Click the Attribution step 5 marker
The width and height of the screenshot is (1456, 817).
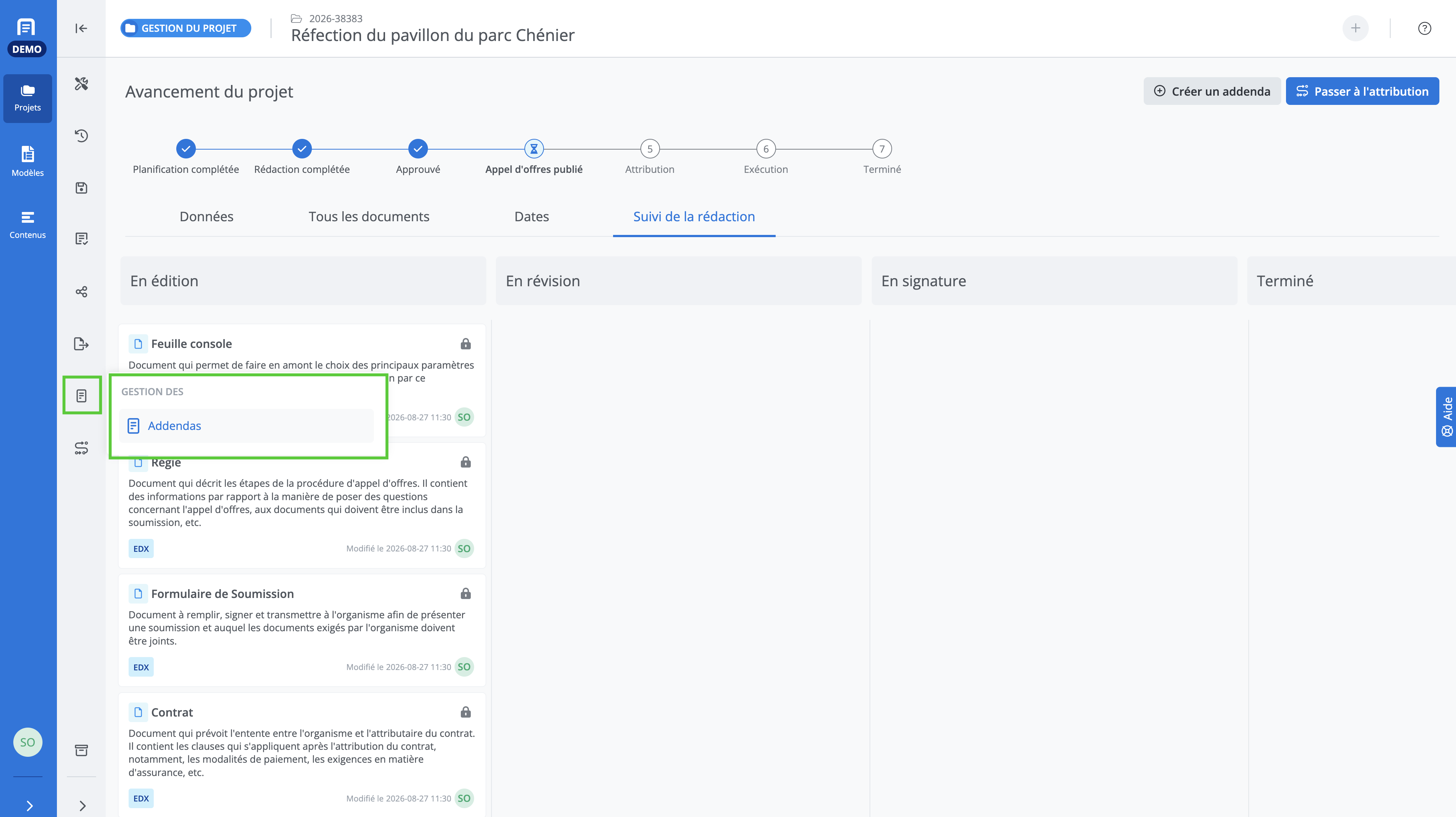pyautogui.click(x=649, y=148)
